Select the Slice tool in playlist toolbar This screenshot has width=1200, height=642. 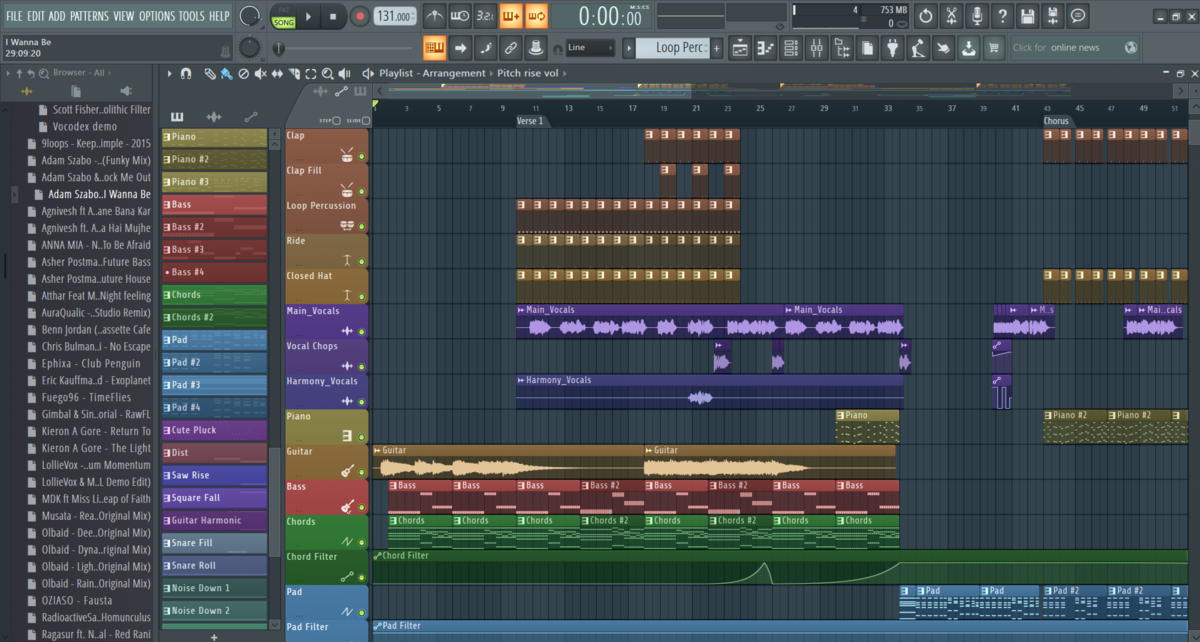294,73
